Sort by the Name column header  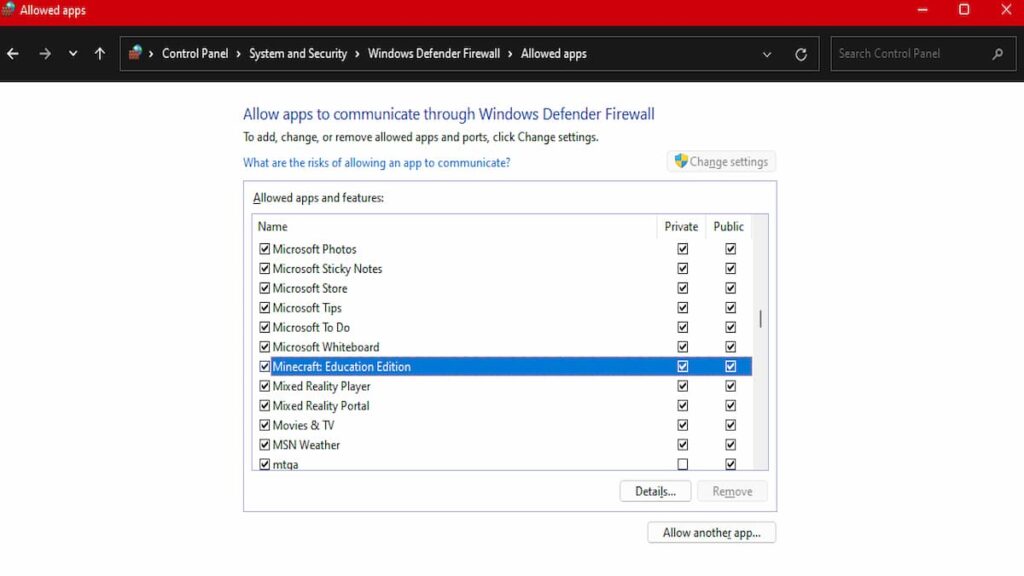(x=455, y=227)
